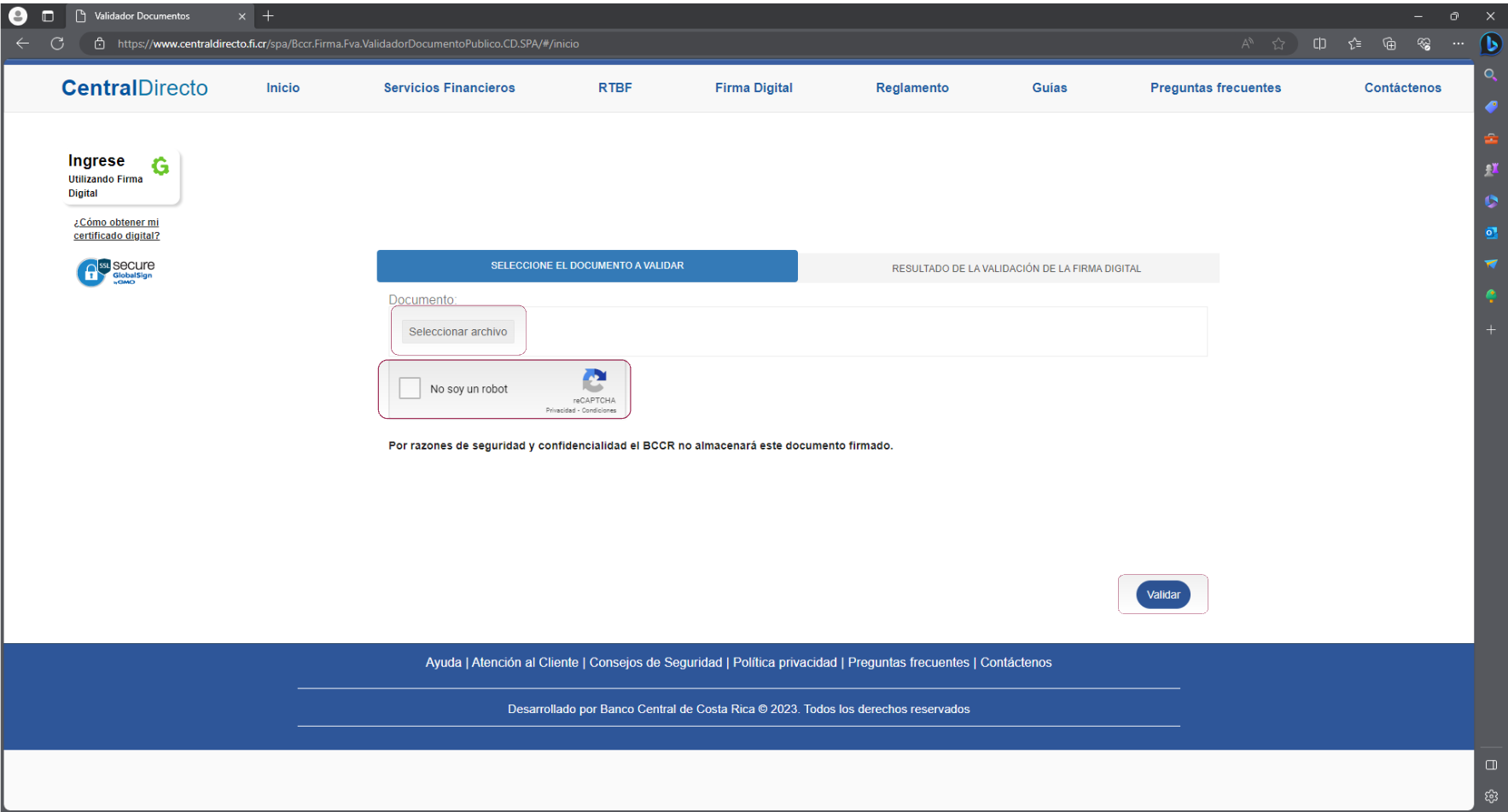1508x812 pixels.
Task: Open the Bing Copilot sidebar icon
Action: click(1491, 43)
